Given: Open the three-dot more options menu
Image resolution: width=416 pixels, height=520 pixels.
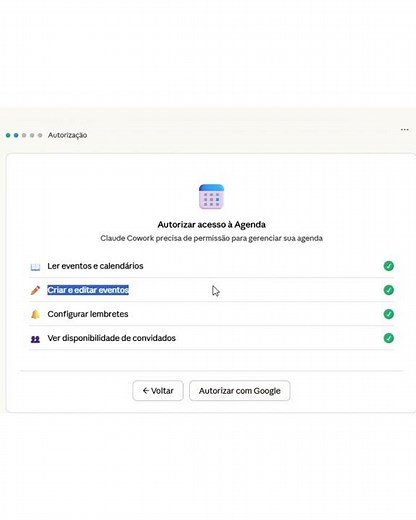Looking at the screenshot, I should [405, 129].
